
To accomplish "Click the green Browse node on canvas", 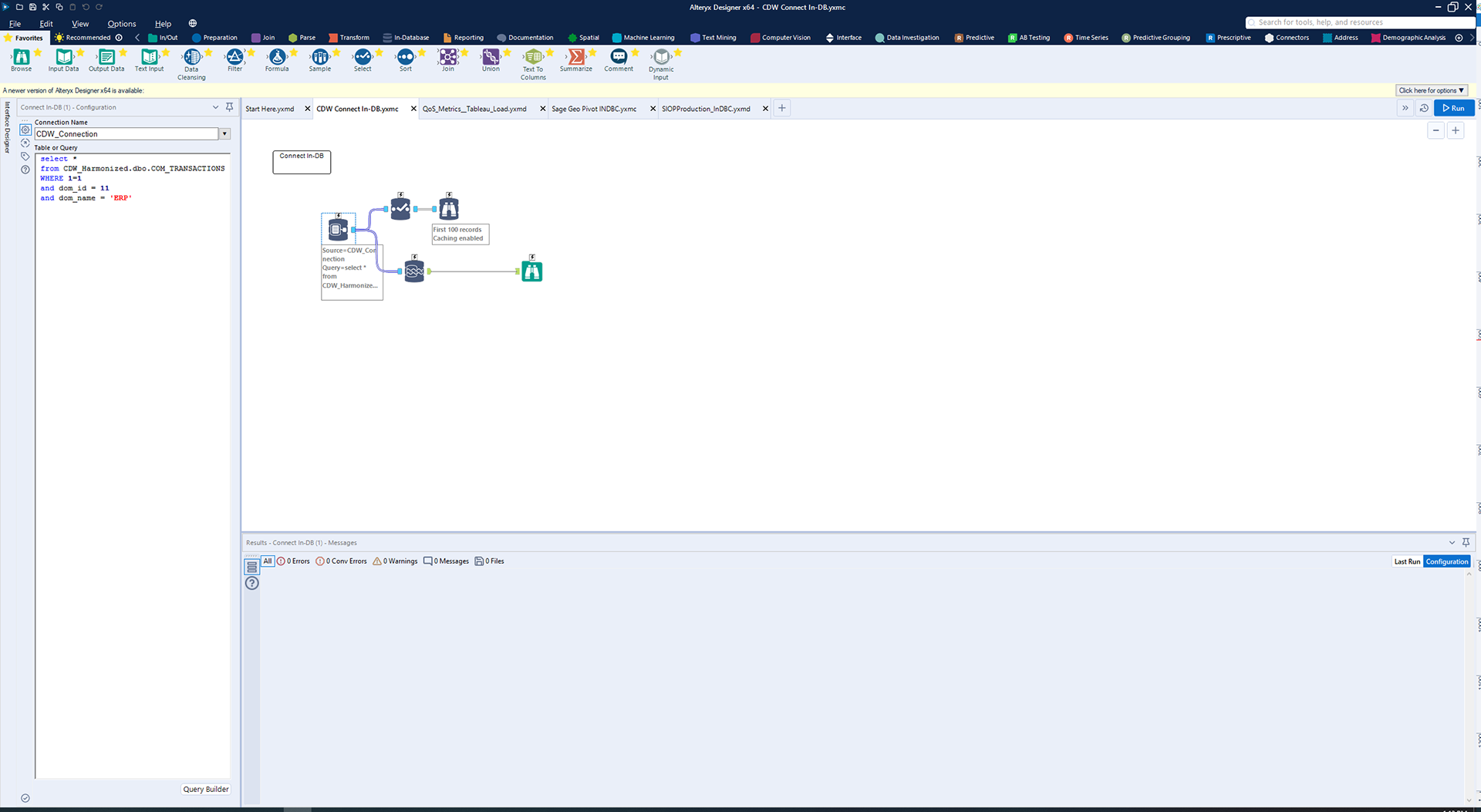I will coord(532,271).
